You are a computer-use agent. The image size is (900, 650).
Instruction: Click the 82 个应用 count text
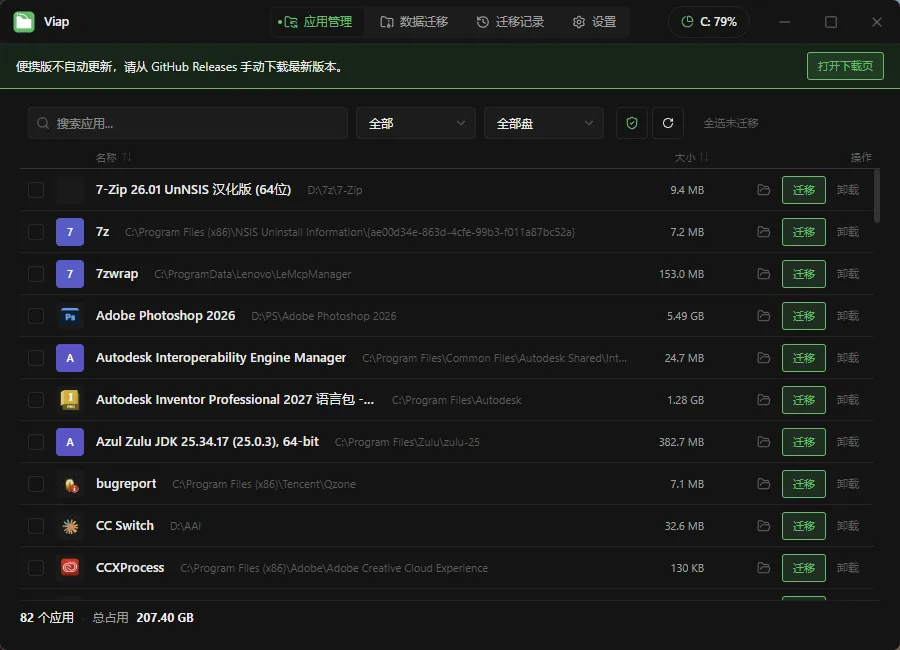[x=47, y=618]
